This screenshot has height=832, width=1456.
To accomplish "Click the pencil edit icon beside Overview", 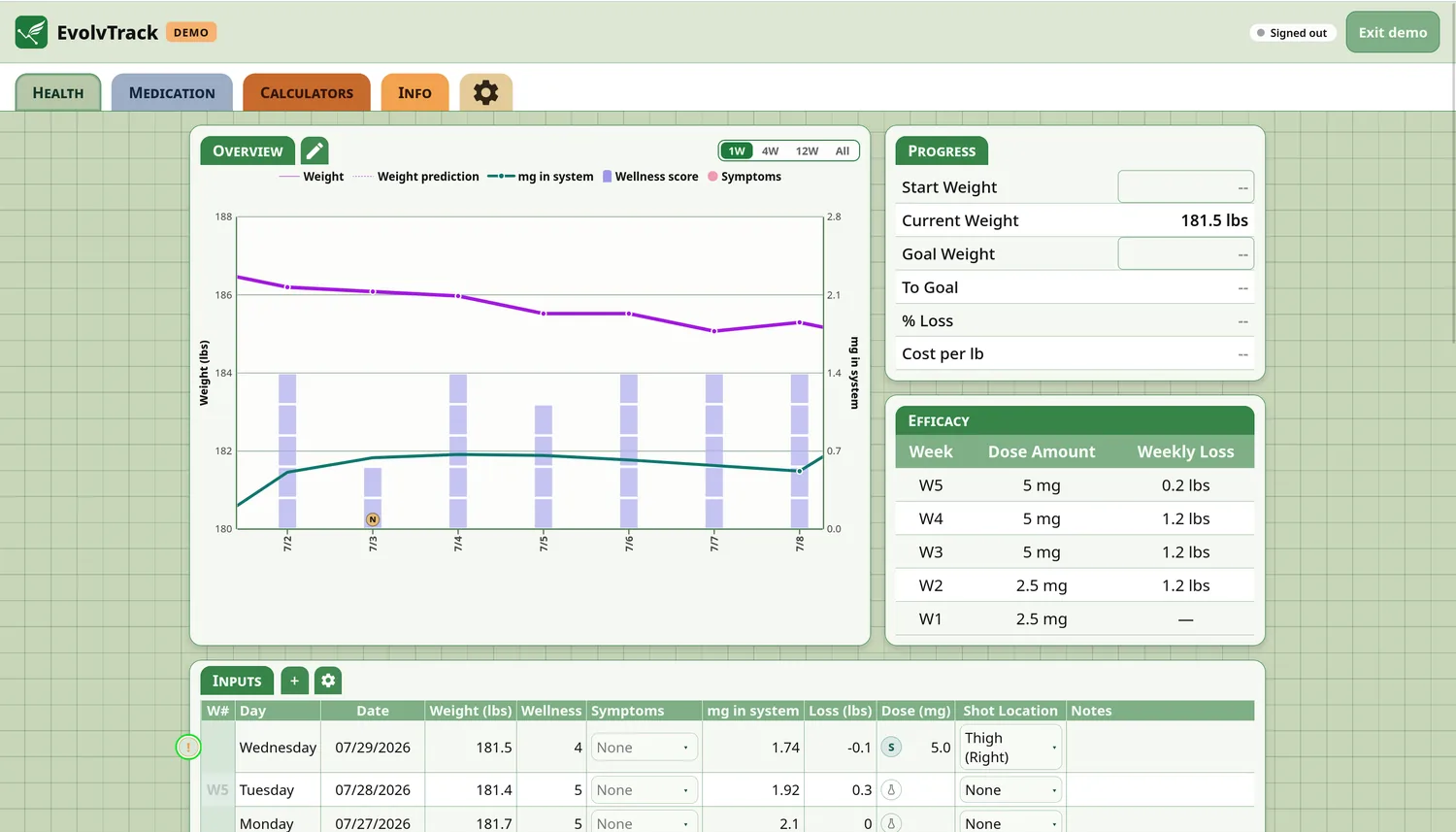I will 314,150.
